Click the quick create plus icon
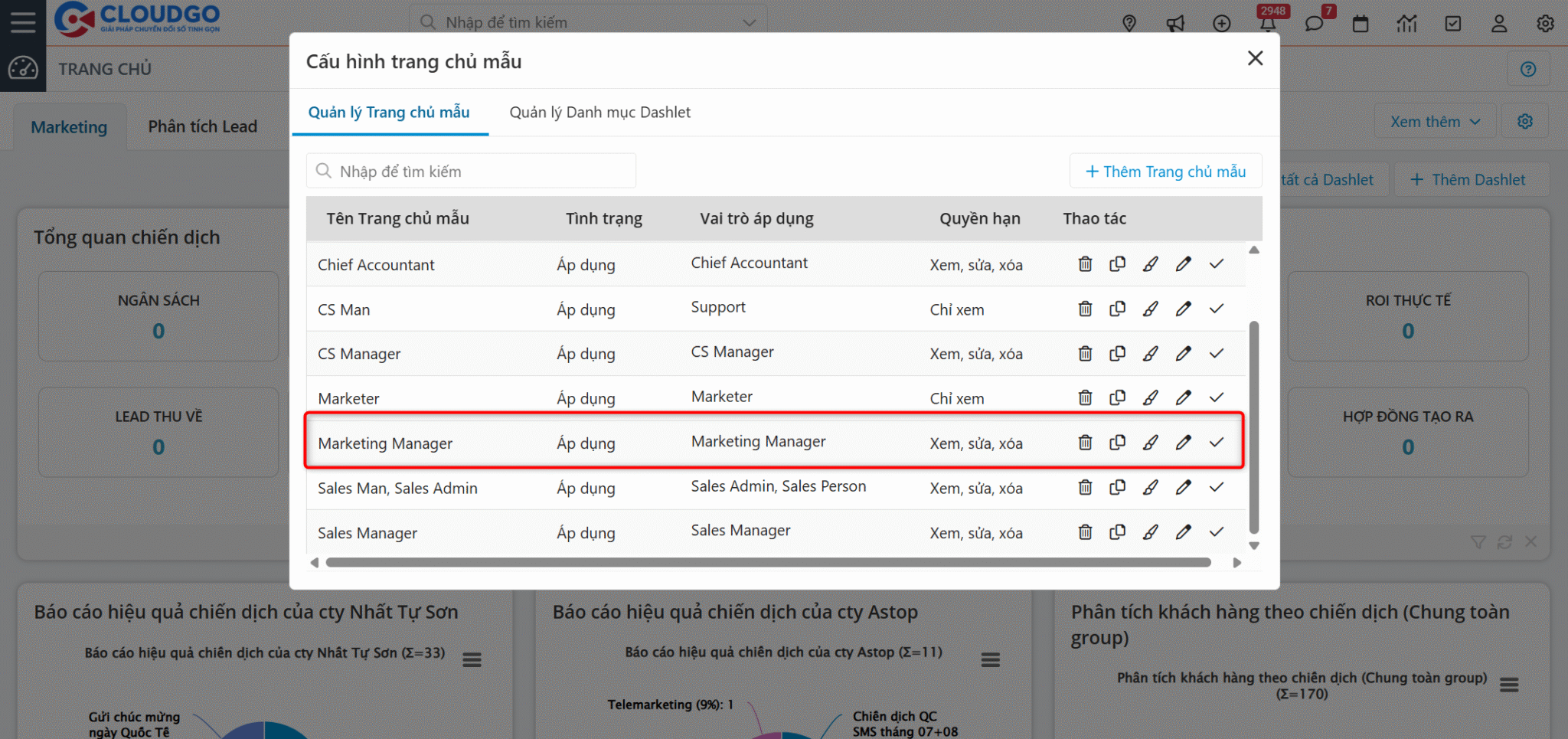 1222,23
